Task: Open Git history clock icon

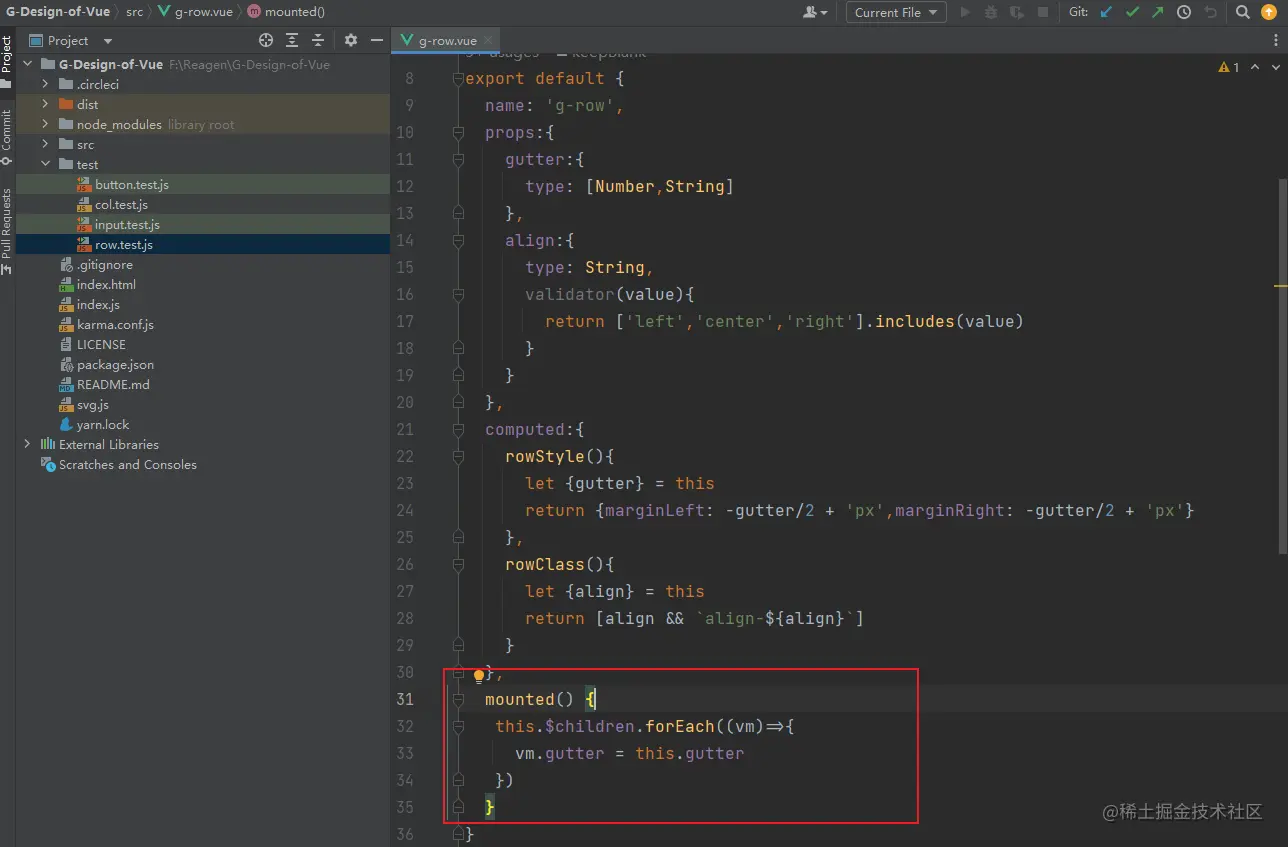Action: pos(1184,12)
